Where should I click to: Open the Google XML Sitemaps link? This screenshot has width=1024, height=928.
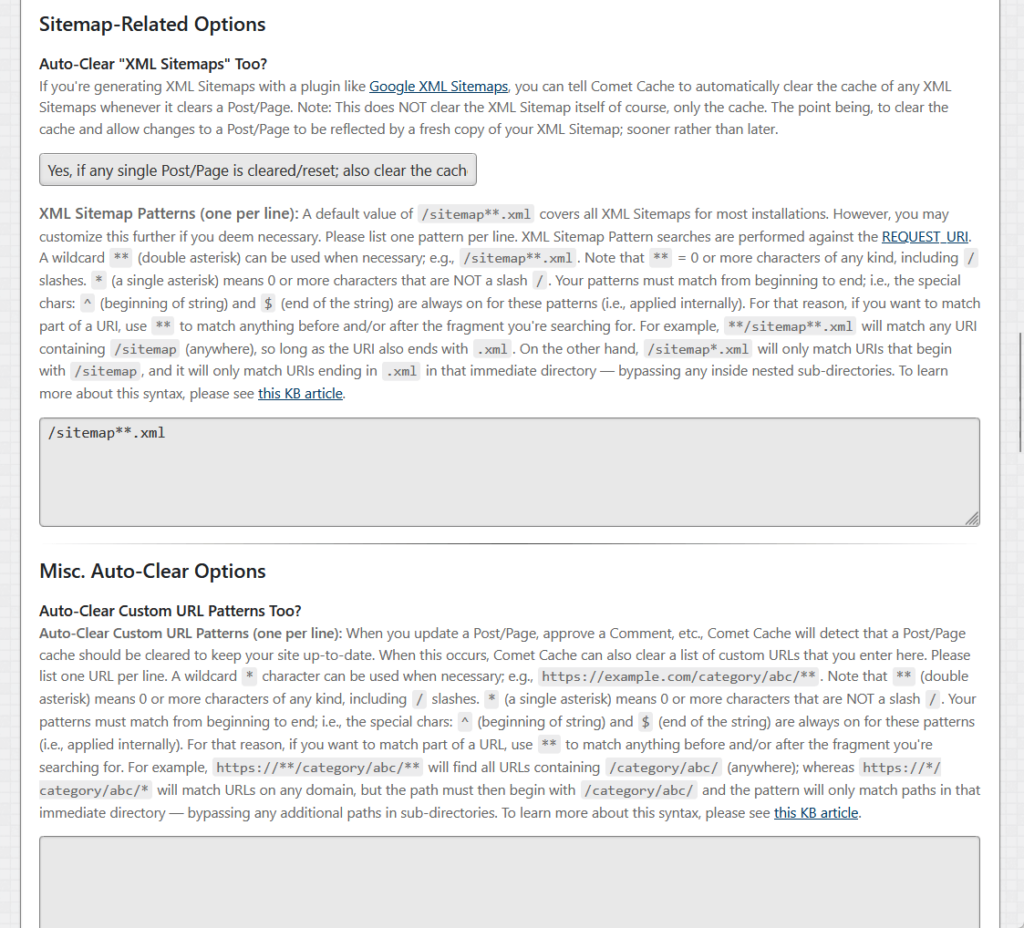click(x=438, y=86)
